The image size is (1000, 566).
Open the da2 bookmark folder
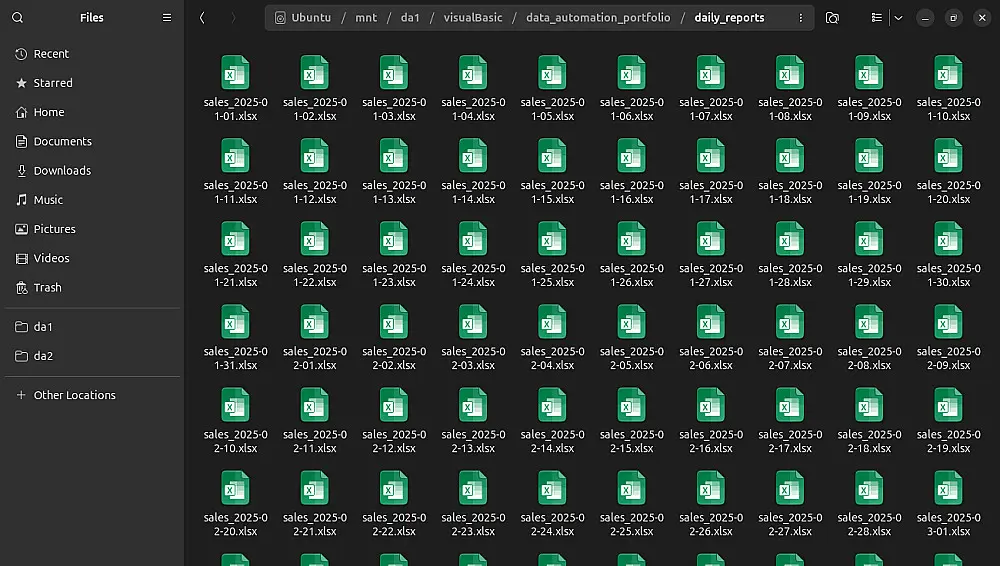(92, 356)
